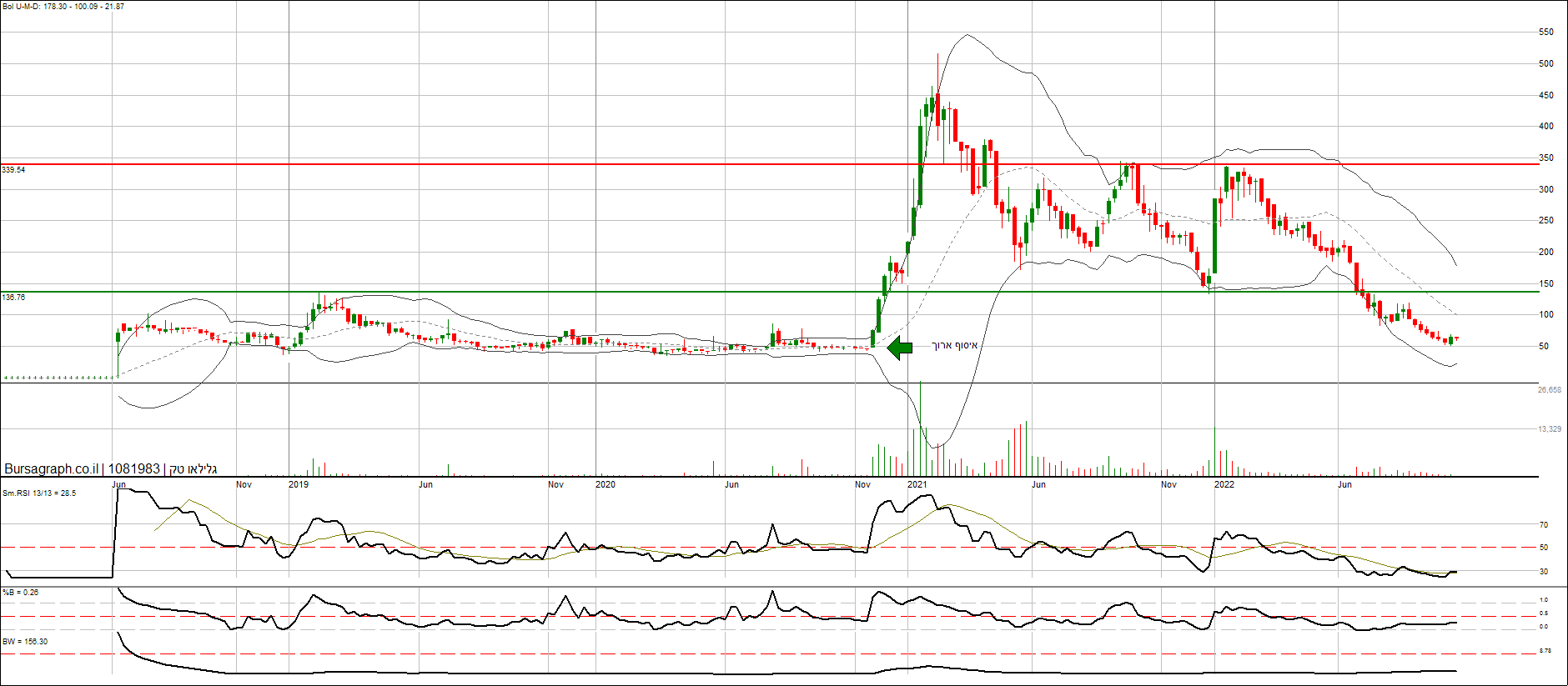Select the %B = 0.26 indicator label
Viewport: 1568px width, 686px height.
click(x=21, y=593)
